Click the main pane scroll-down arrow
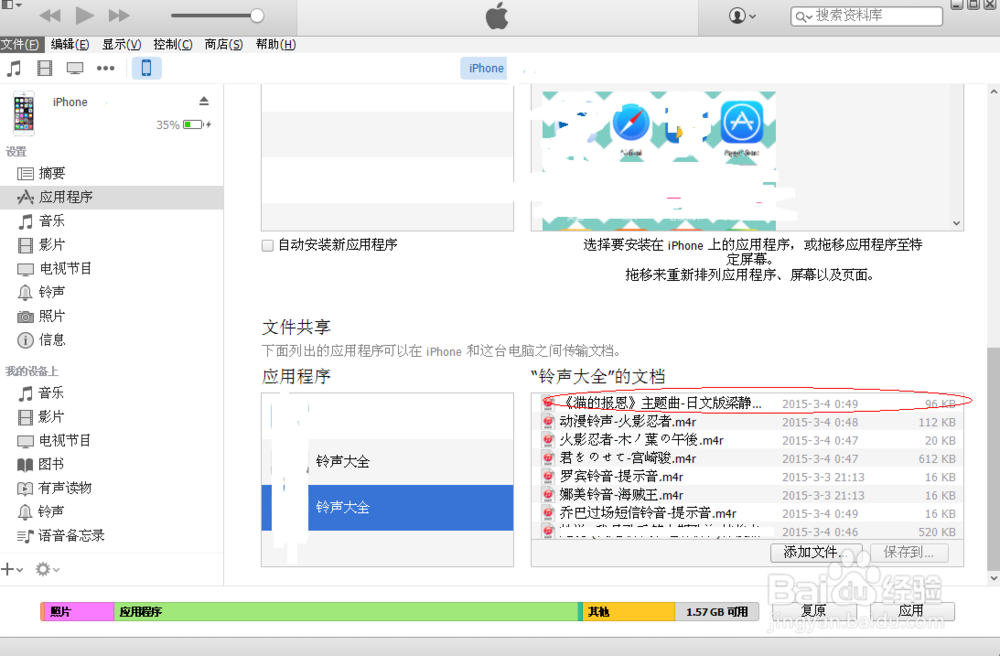 pyautogui.click(x=994, y=578)
